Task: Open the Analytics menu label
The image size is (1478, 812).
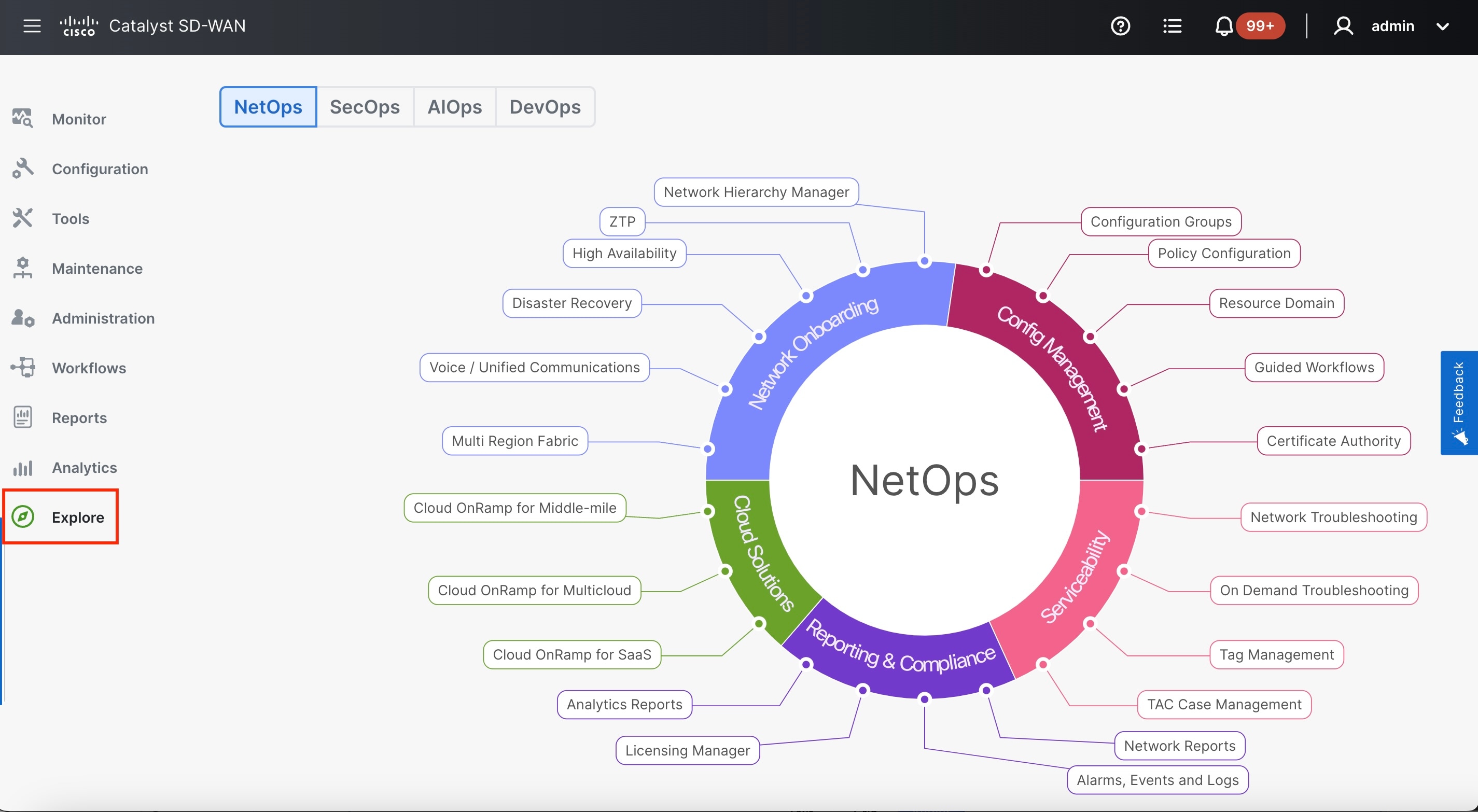Action: coord(85,468)
